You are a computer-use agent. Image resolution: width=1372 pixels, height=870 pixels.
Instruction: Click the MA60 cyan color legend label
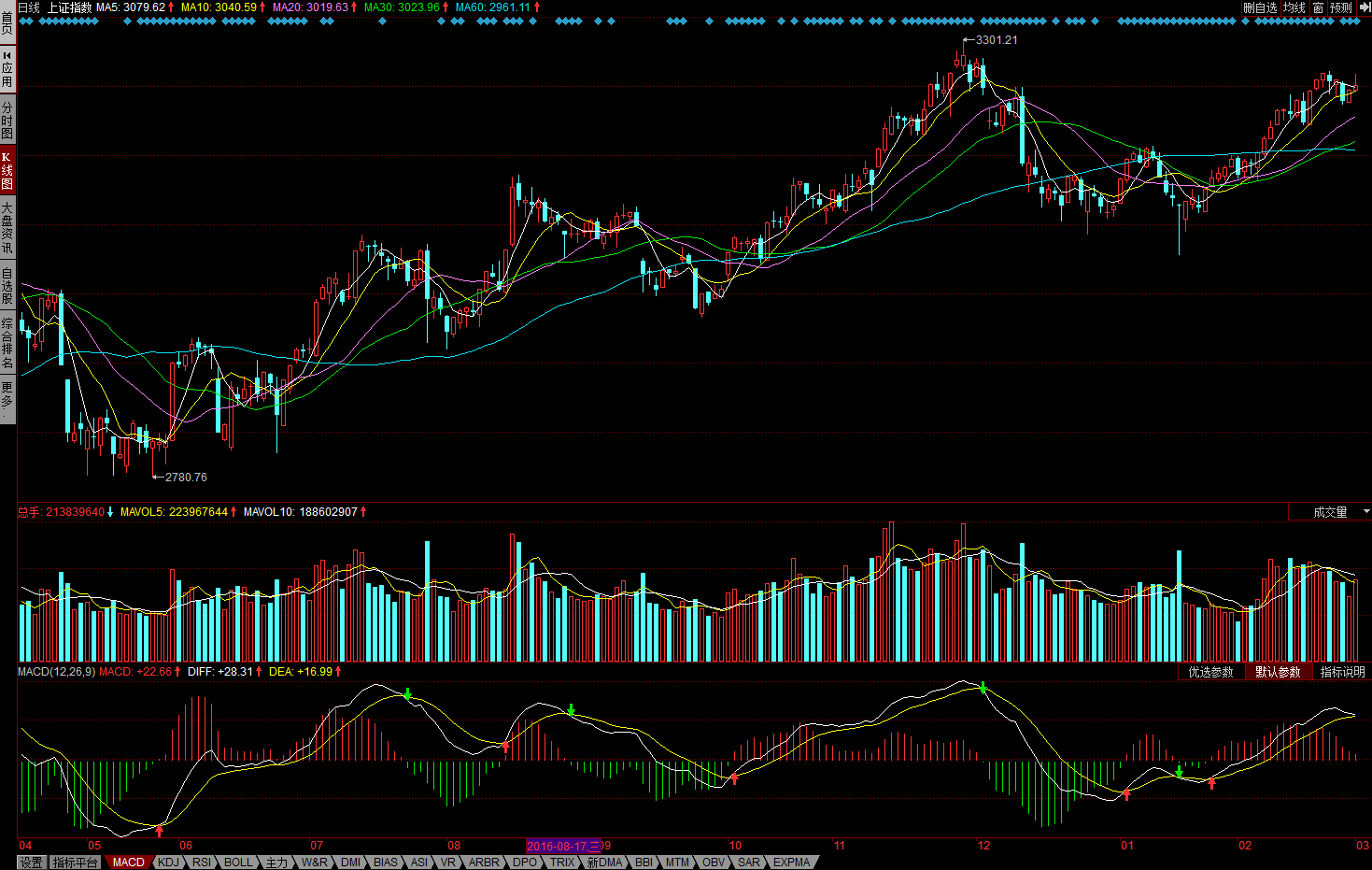(x=492, y=7)
